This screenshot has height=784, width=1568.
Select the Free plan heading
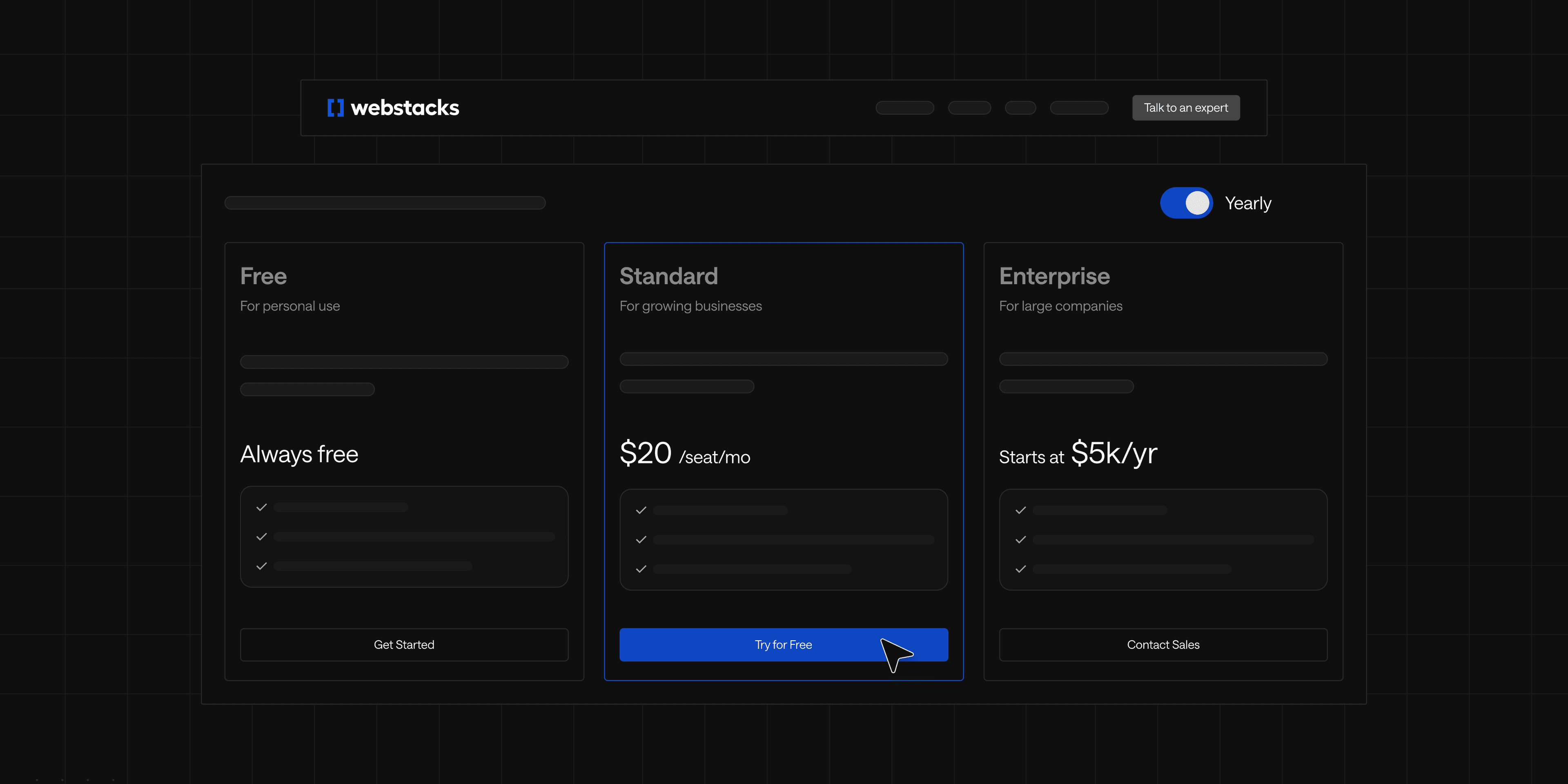coord(263,276)
